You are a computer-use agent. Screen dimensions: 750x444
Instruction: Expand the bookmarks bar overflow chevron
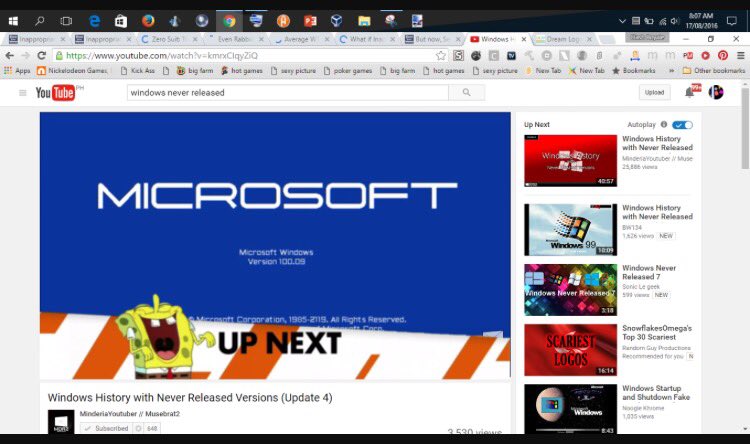pos(671,70)
